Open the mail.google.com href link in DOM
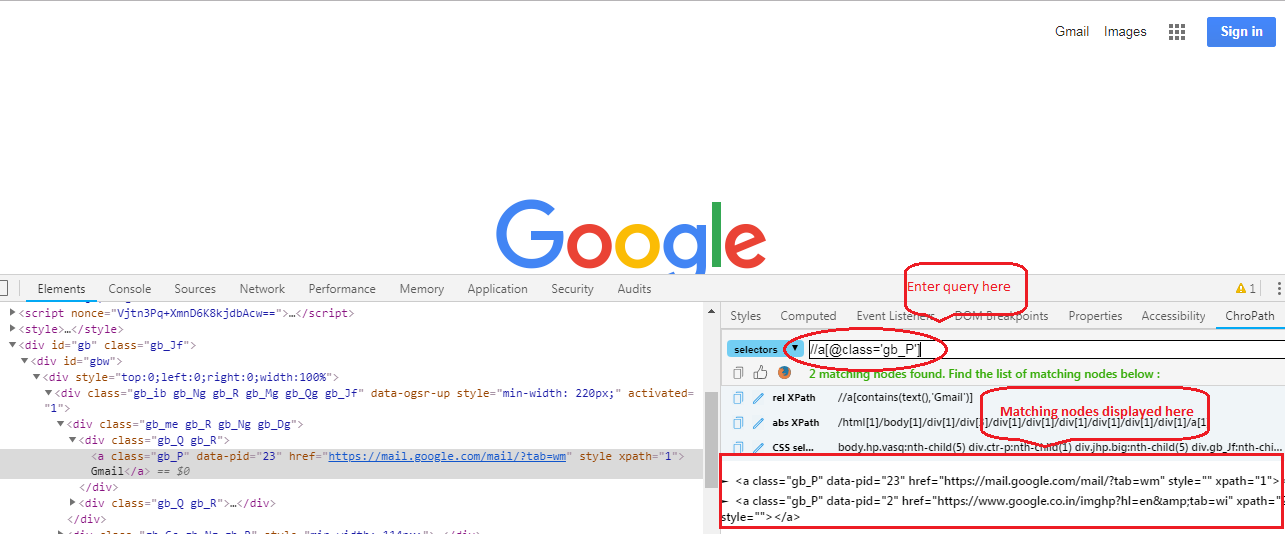The height and width of the screenshot is (534, 1285). 448,456
